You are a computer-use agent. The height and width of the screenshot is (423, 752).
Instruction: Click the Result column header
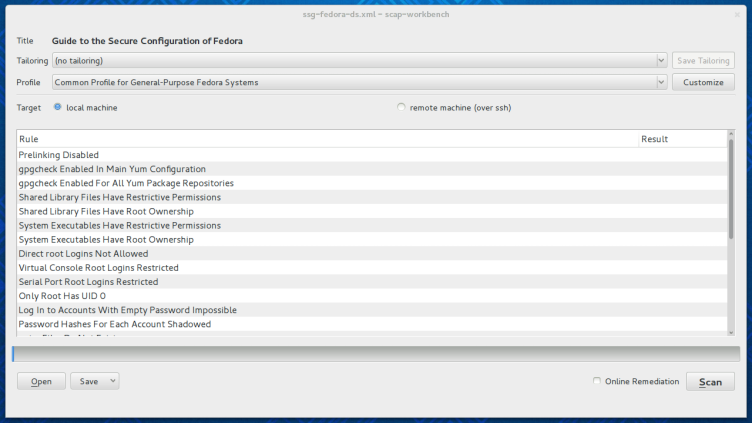[x=683, y=139]
